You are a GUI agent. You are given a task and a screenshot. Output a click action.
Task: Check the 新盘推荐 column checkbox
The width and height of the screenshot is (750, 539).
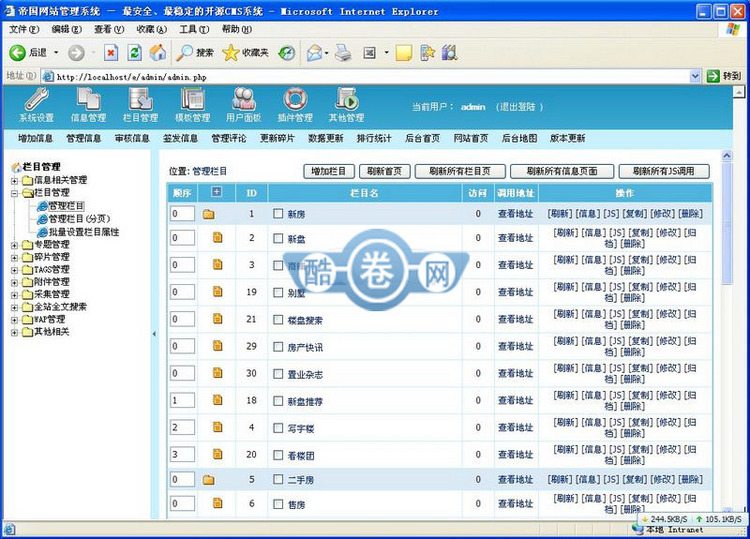[278, 400]
